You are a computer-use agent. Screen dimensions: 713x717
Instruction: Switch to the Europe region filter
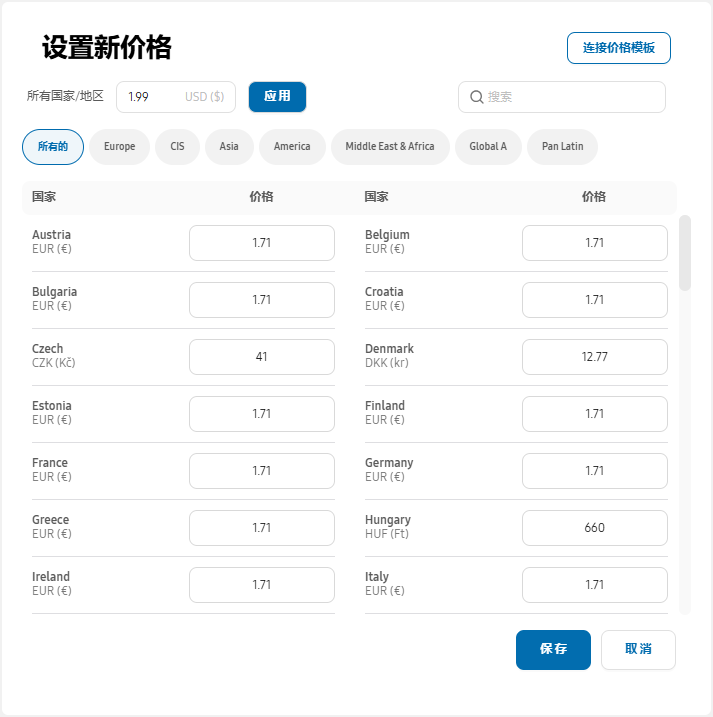[119, 147]
